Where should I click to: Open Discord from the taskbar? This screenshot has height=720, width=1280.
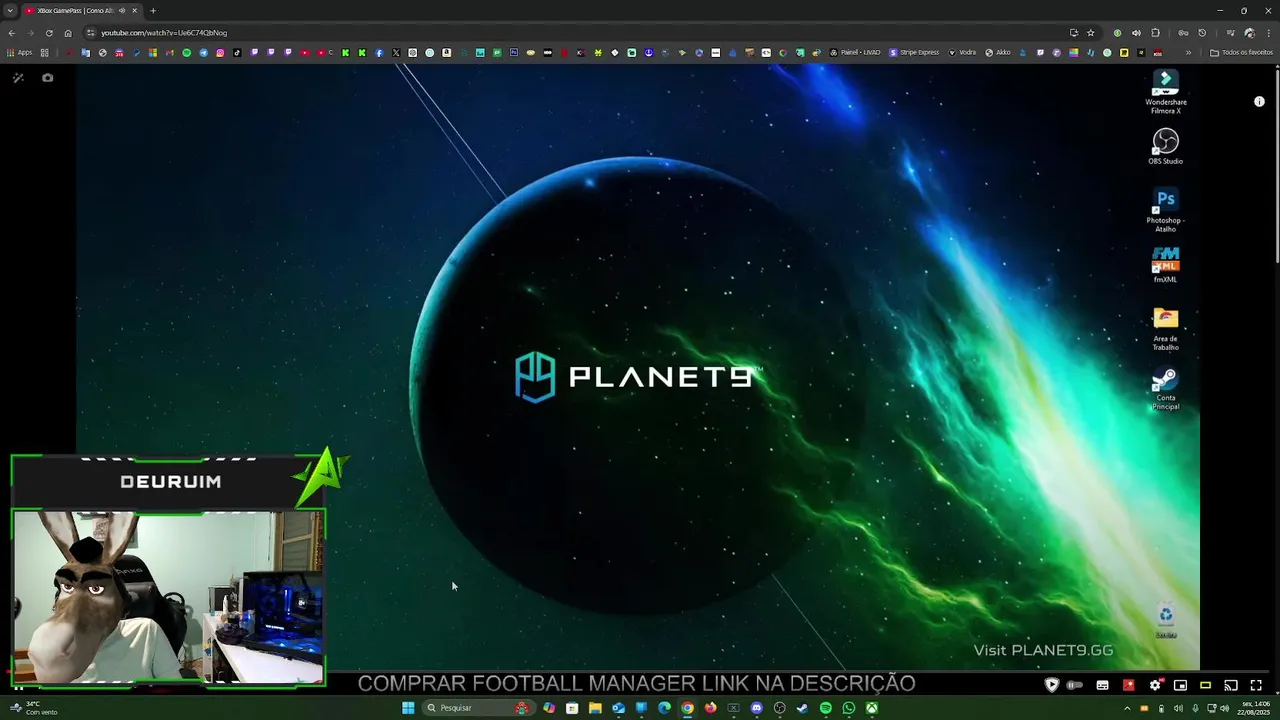tap(756, 708)
